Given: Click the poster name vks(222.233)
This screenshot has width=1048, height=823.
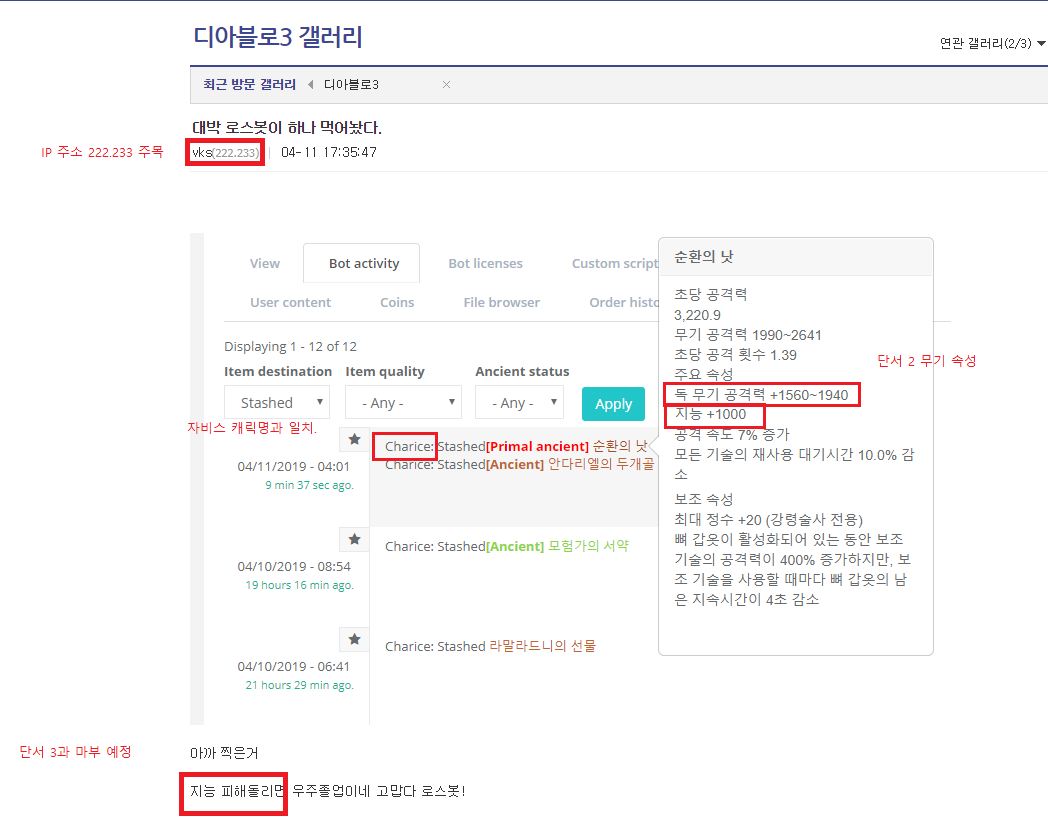Looking at the screenshot, I should [x=225, y=152].
